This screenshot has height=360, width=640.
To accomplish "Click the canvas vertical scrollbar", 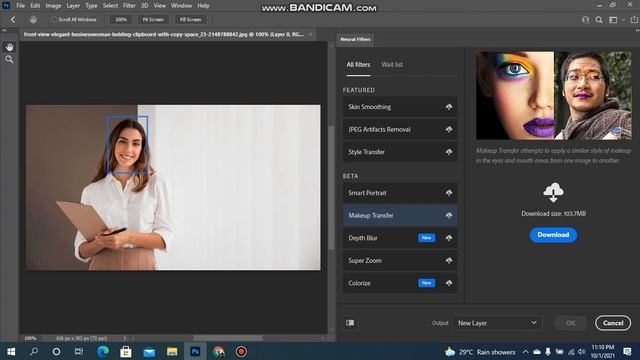I will point(331,188).
